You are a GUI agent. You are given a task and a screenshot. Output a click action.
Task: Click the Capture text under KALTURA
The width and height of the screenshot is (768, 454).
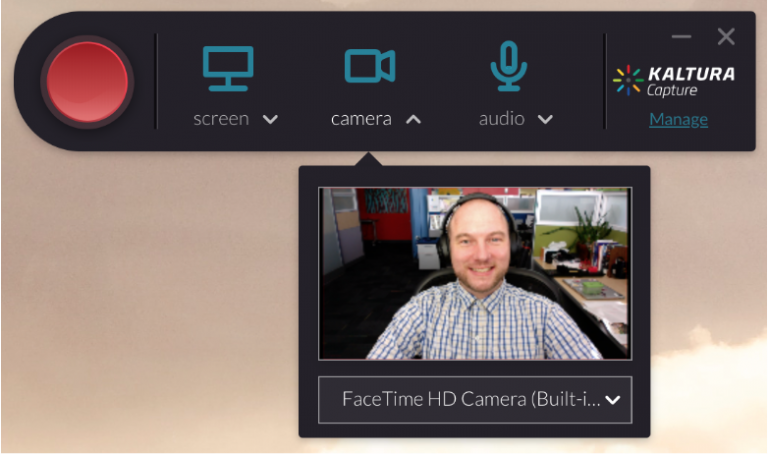point(672,91)
